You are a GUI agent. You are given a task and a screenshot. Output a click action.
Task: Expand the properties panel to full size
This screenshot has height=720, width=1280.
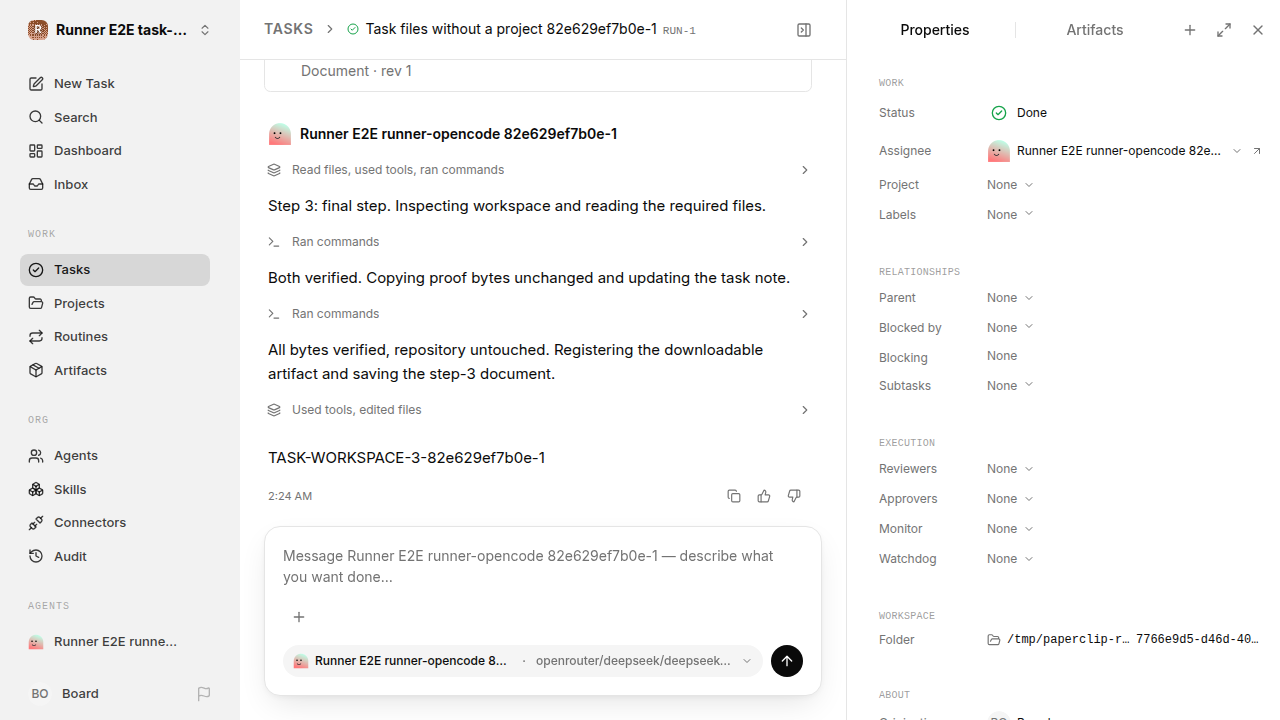[x=1224, y=30]
